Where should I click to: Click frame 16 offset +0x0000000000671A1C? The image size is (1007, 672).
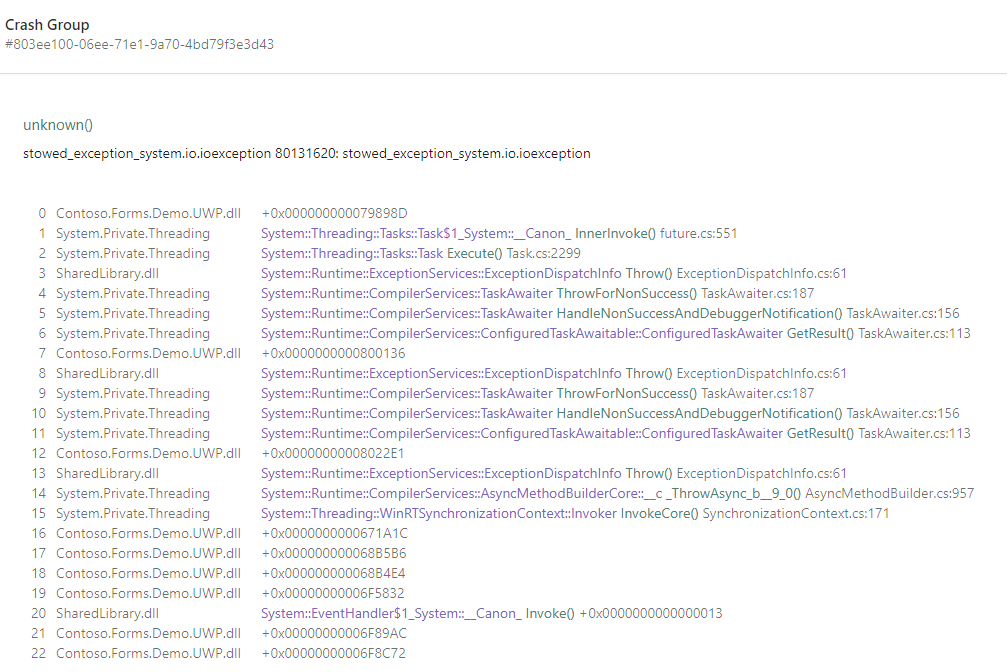tap(335, 533)
